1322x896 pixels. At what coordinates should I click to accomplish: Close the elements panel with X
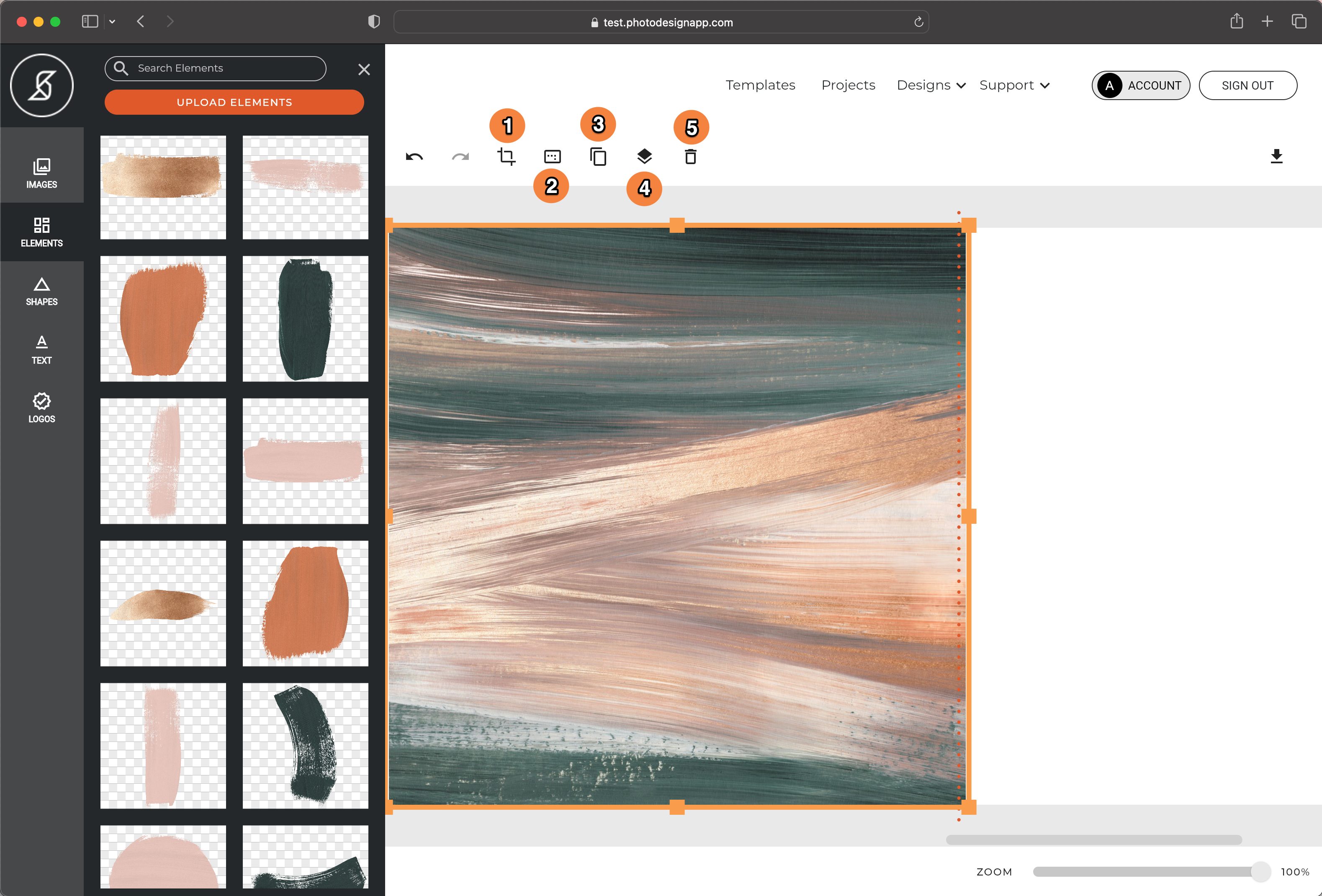(x=364, y=70)
